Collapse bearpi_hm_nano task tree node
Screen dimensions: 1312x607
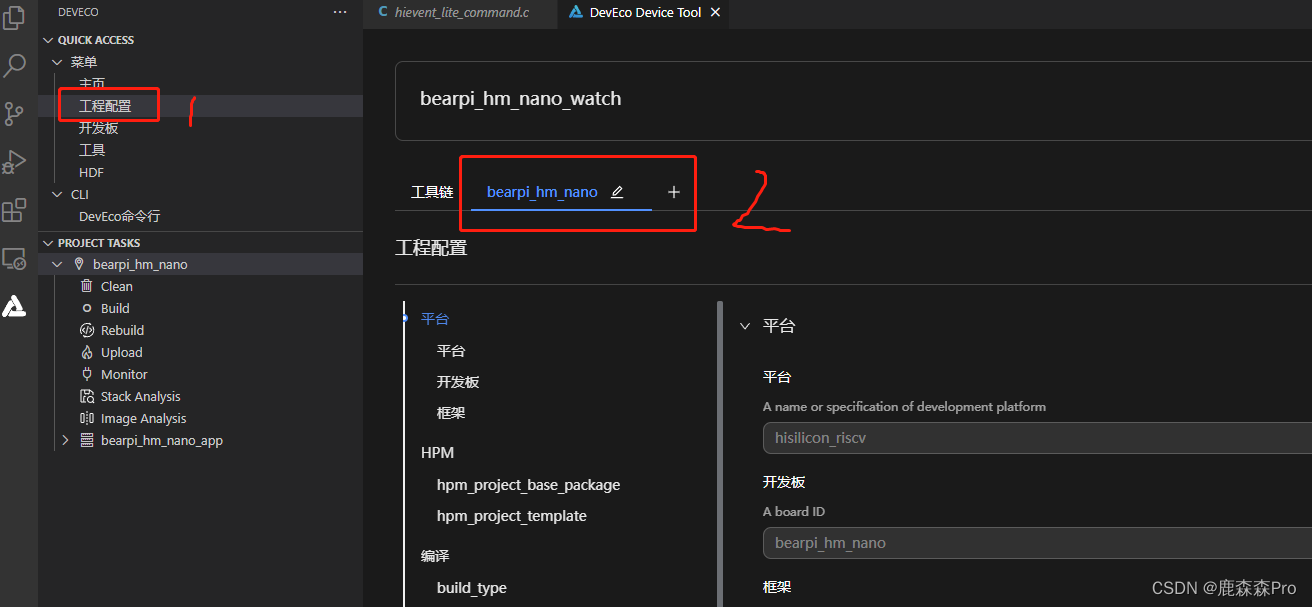[x=57, y=264]
